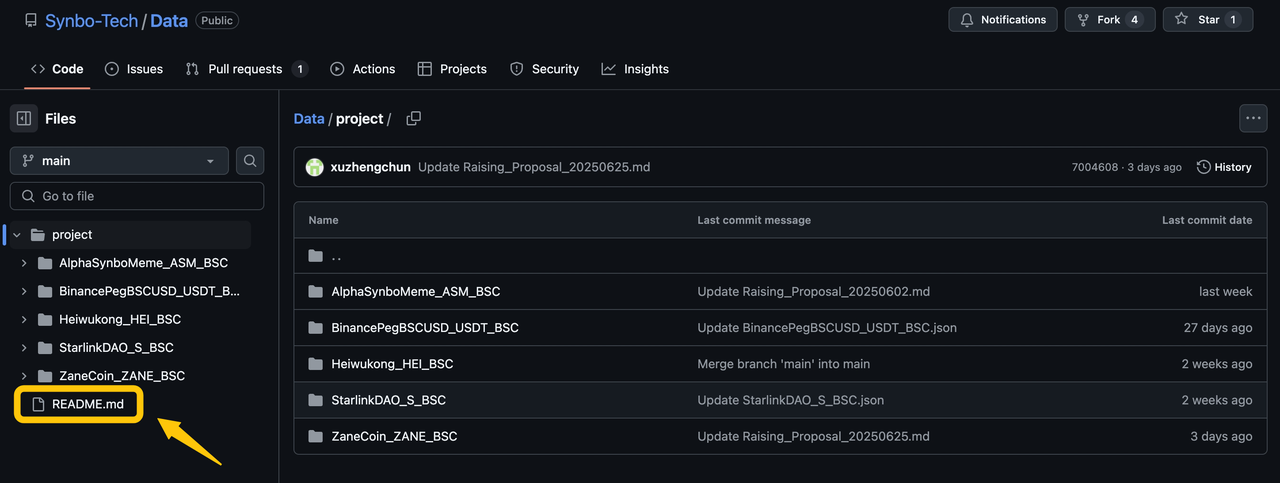
Task: Click the '27 days ago' commit date
Action: click(1218, 328)
